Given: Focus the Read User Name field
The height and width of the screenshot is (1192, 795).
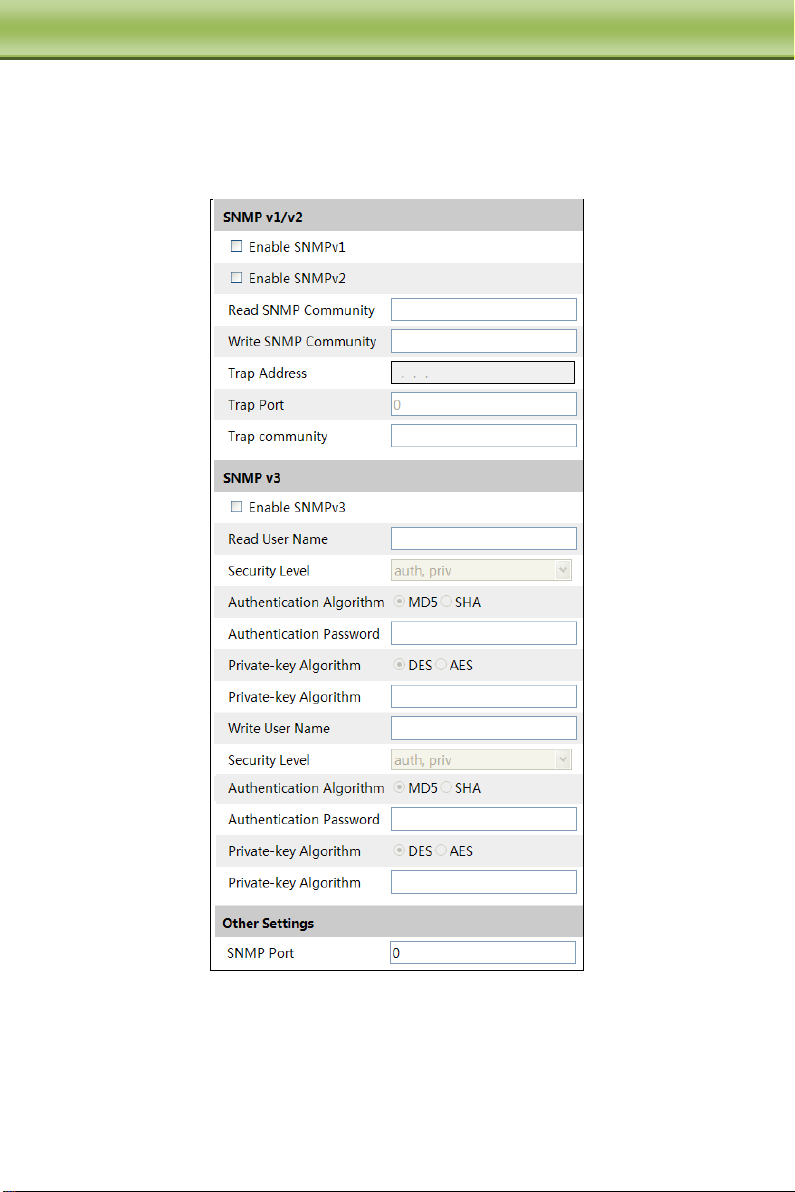Looking at the screenshot, I should pos(483,539).
